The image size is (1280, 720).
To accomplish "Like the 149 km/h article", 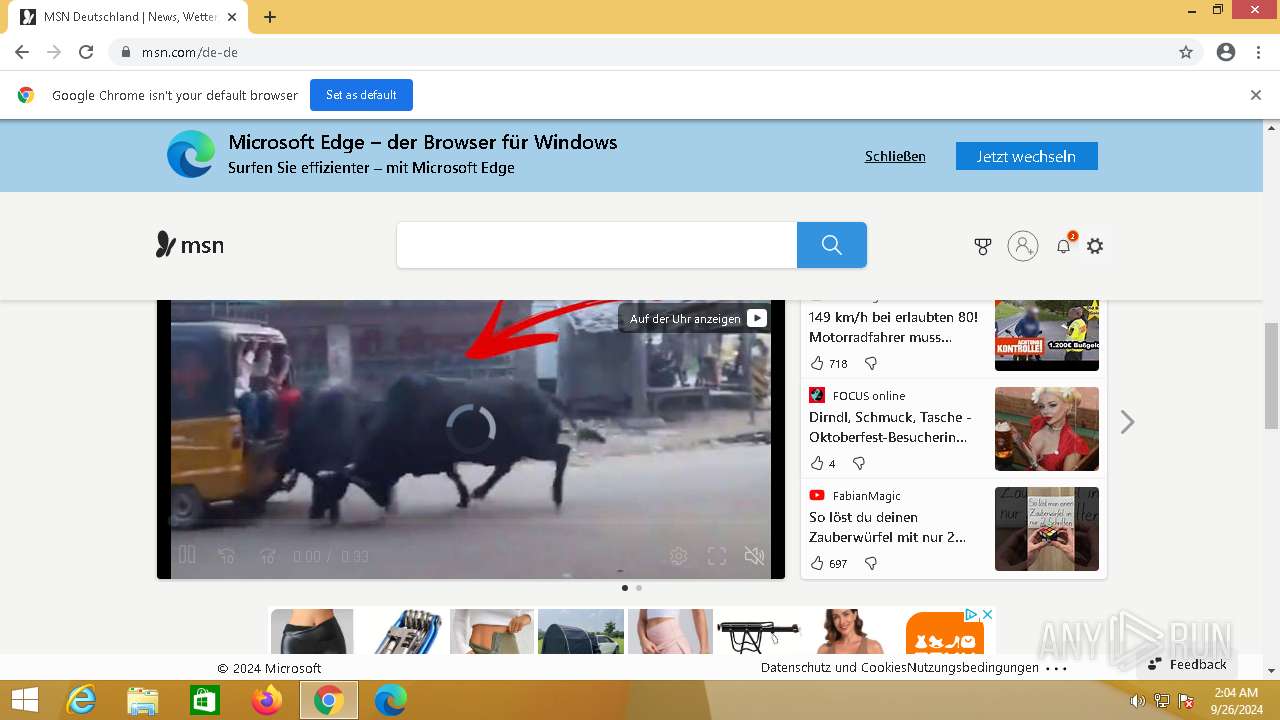I will tap(817, 363).
